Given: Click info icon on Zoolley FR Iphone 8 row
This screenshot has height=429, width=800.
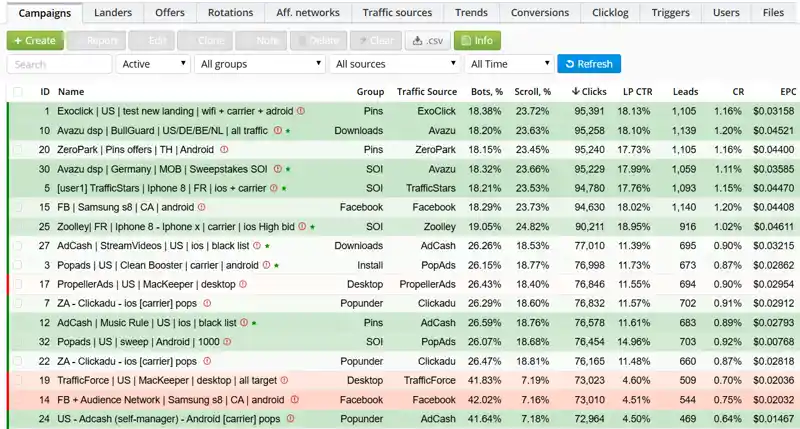Looking at the screenshot, I should pyautogui.click(x=302, y=226).
